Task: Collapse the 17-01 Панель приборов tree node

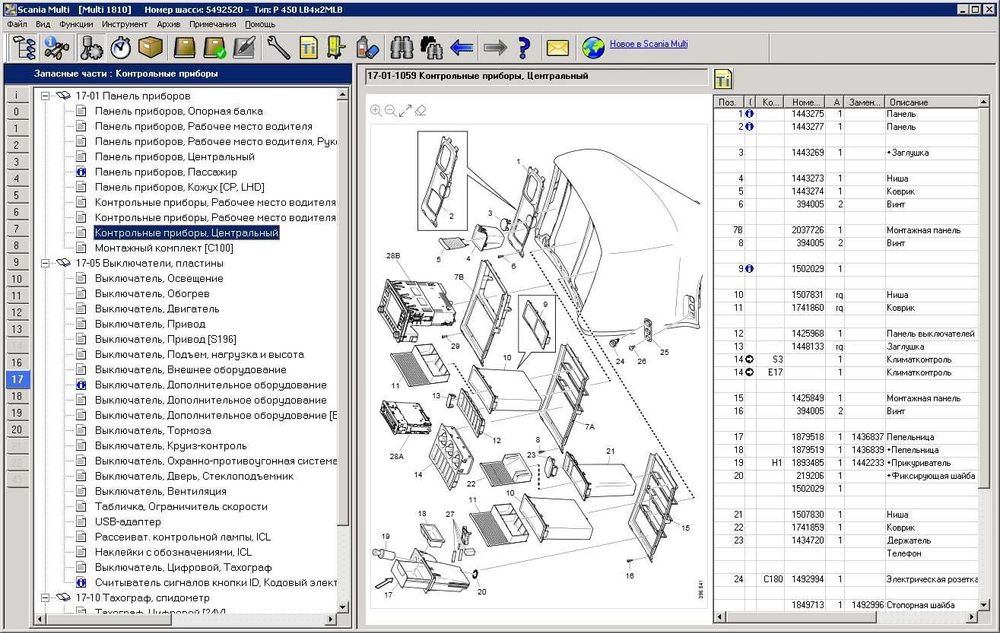Action: 45,96
